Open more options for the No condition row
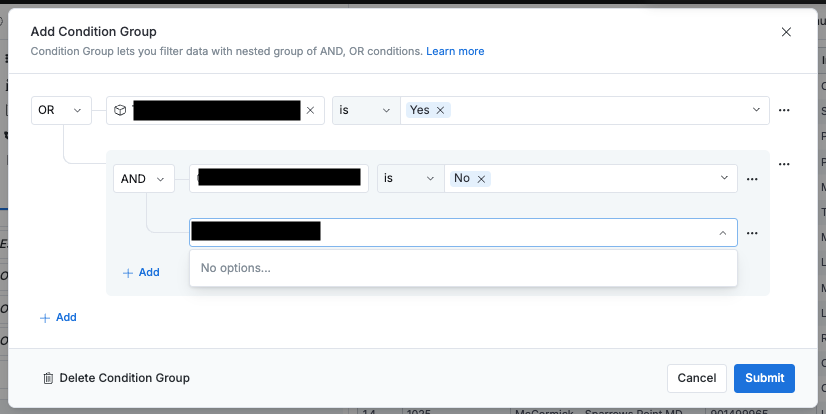Image resolution: width=826 pixels, height=414 pixels. click(x=752, y=179)
